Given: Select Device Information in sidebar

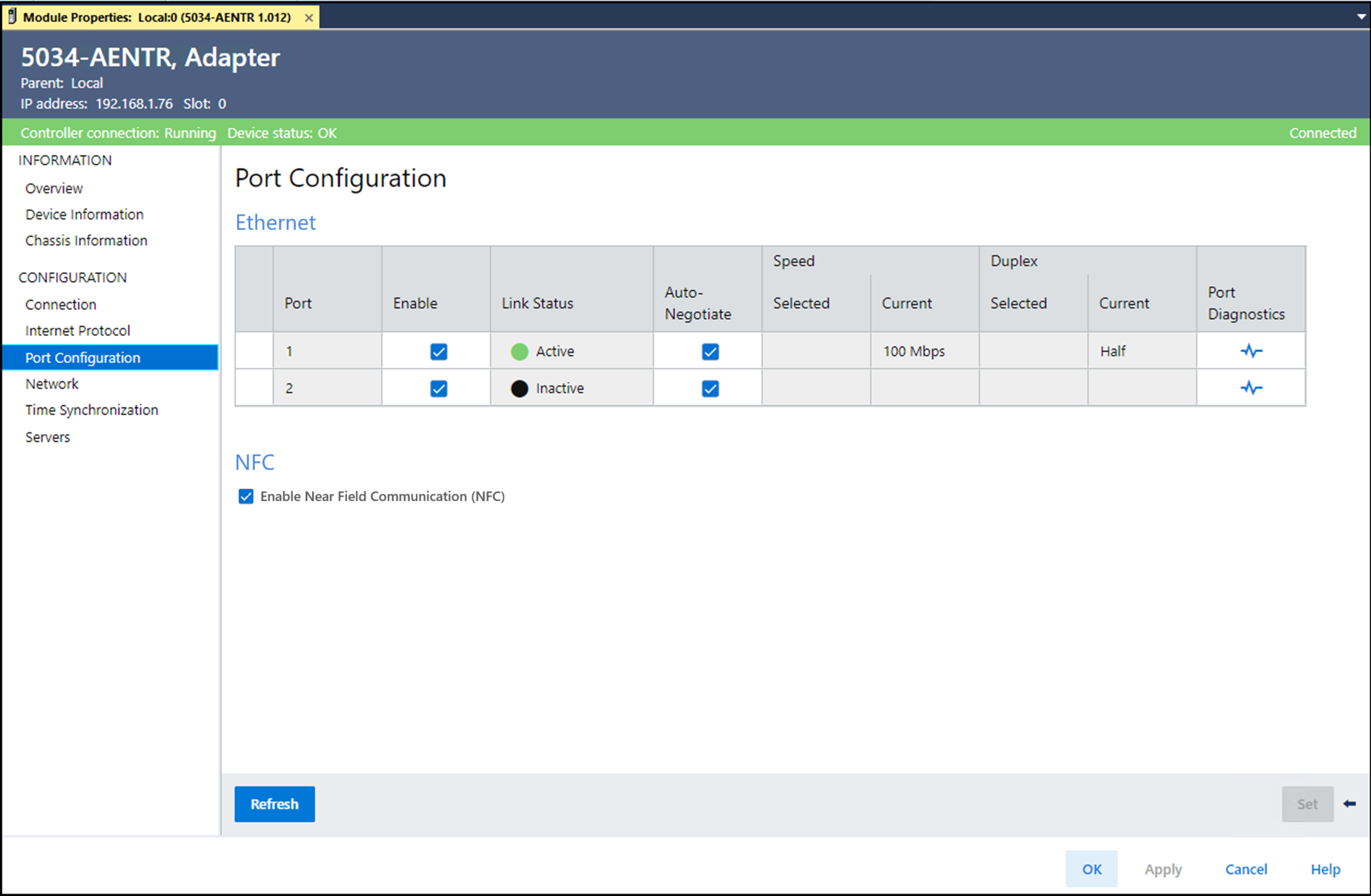Looking at the screenshot, I should 84,215.
